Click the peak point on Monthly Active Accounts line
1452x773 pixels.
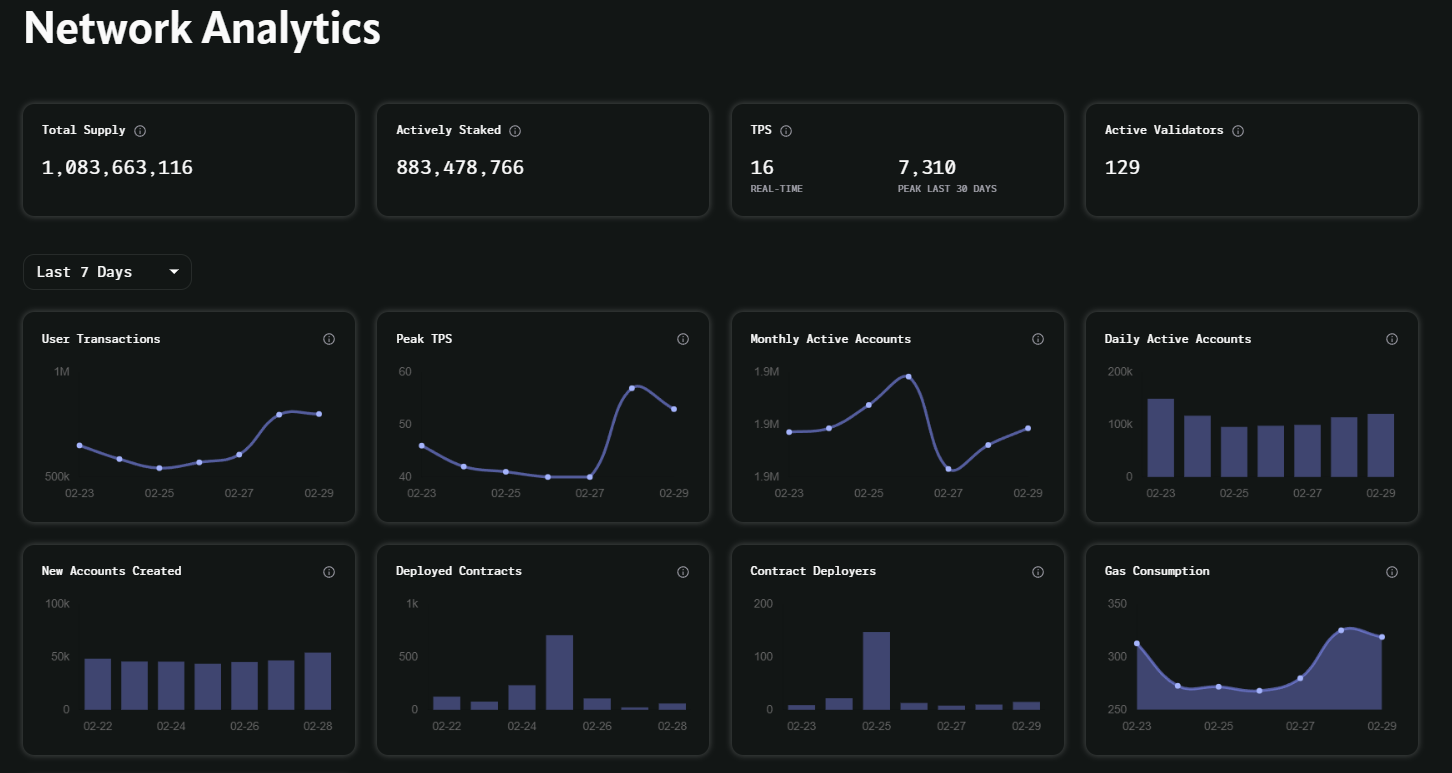tap(908, 377)
